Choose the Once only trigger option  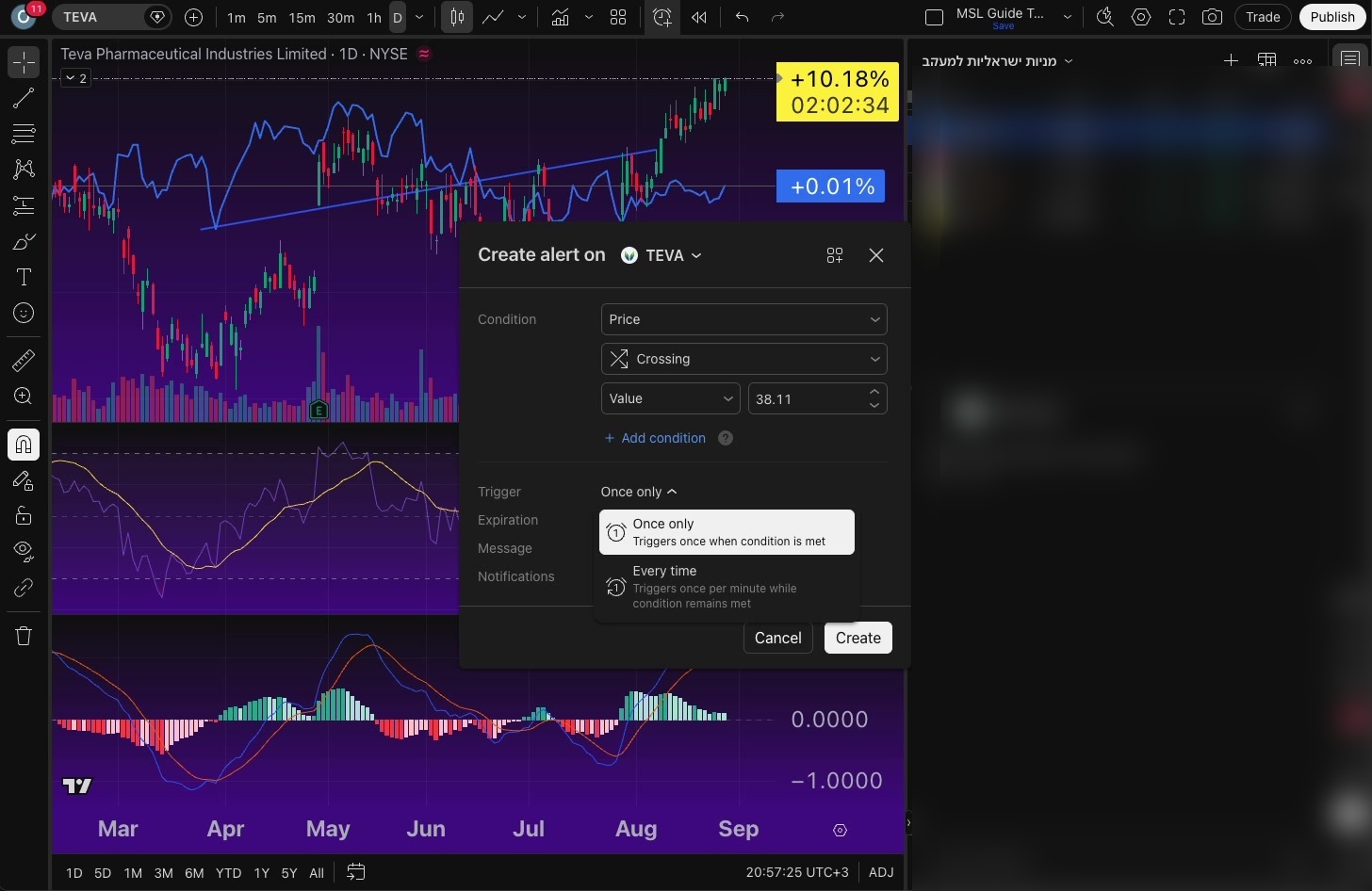[727, 532]
